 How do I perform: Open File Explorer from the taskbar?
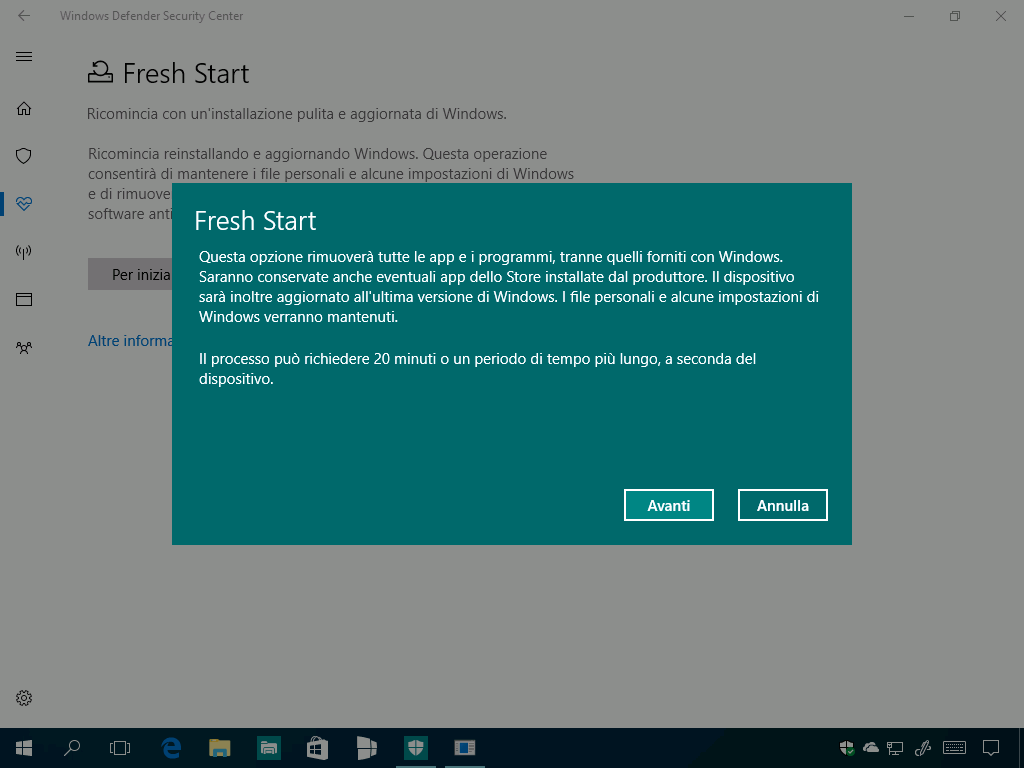pos(220,748)
